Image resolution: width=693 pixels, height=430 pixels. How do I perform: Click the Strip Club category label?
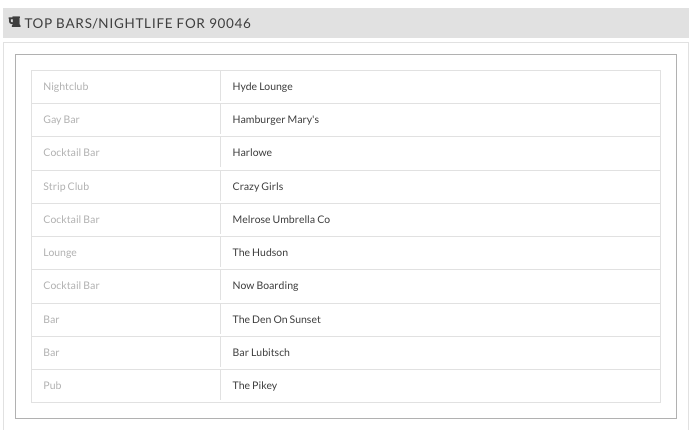point(66,186)
